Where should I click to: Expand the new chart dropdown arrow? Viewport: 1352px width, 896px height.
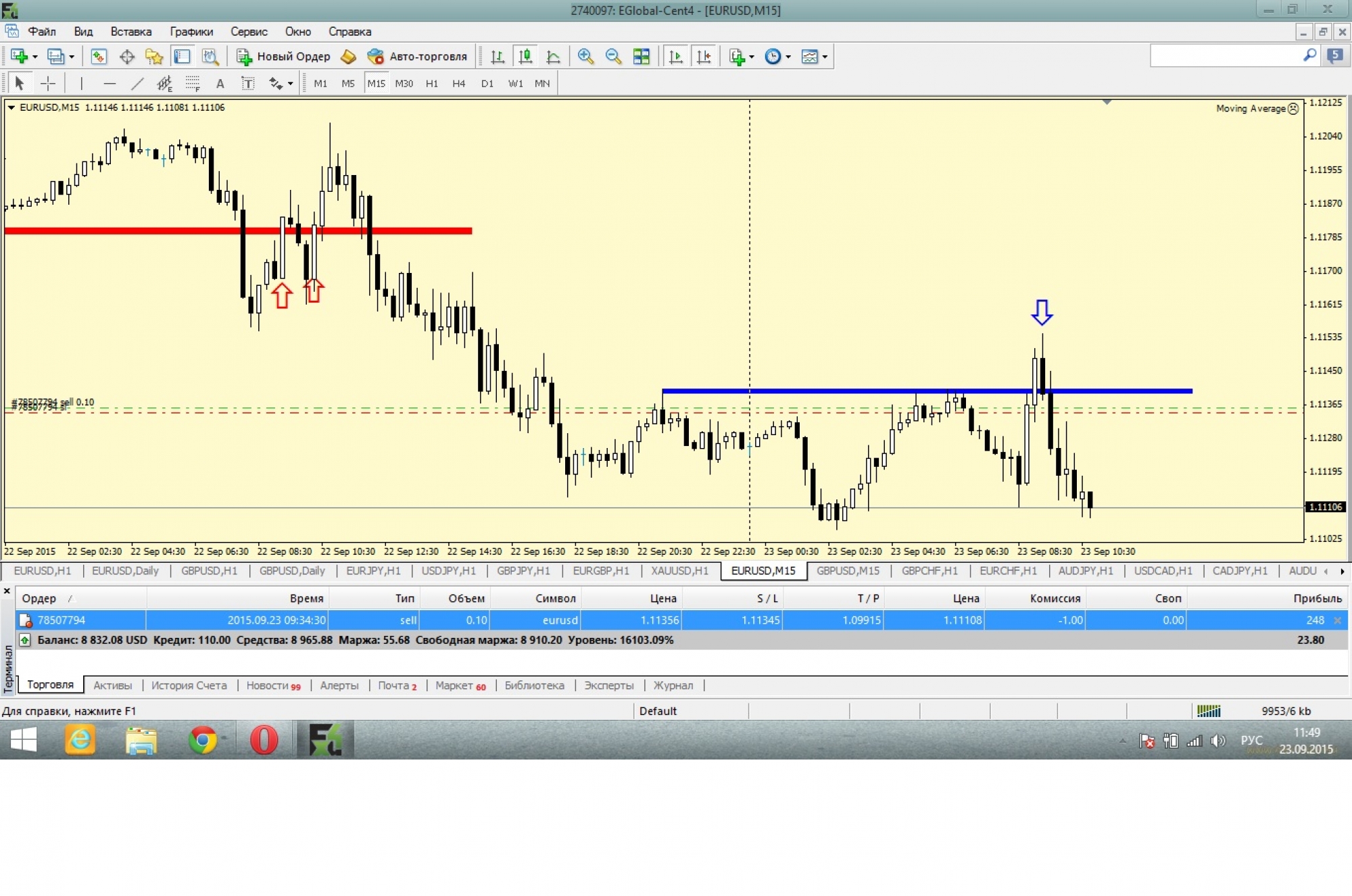click(34, 57)
